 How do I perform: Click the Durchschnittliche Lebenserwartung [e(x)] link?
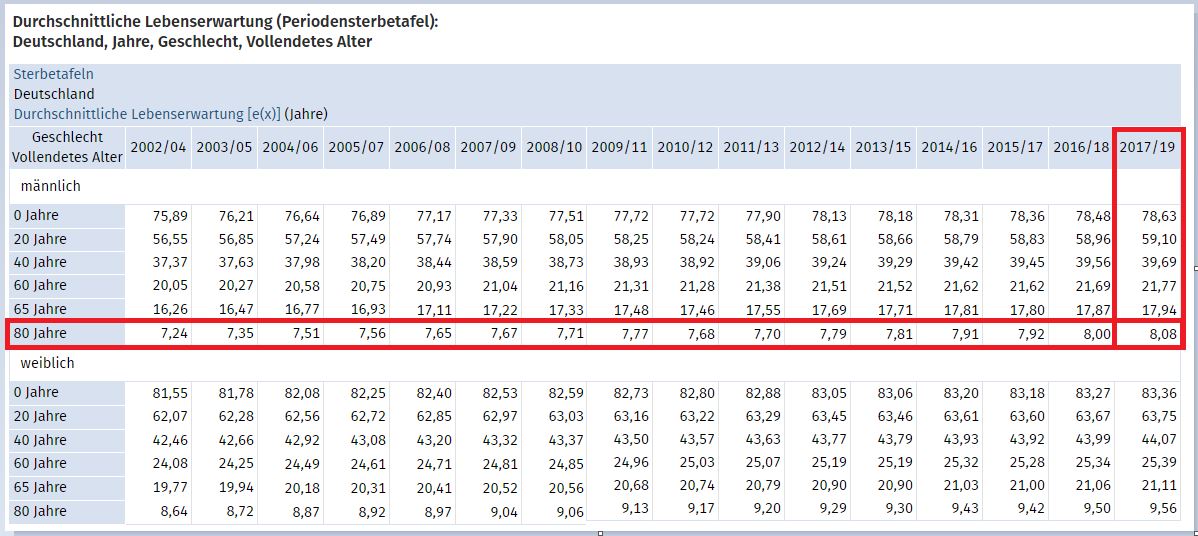tap(147, 114)
